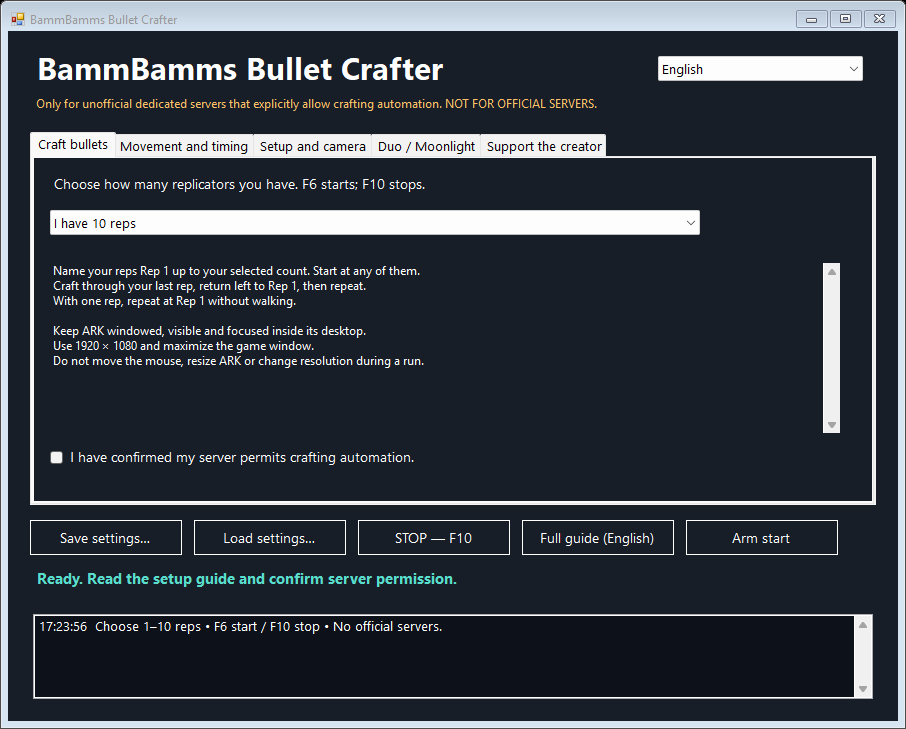Click the 'Name your reps Rep 1' instruction line
The width and height of the screenshot is (906, 729).
(236, 271)
